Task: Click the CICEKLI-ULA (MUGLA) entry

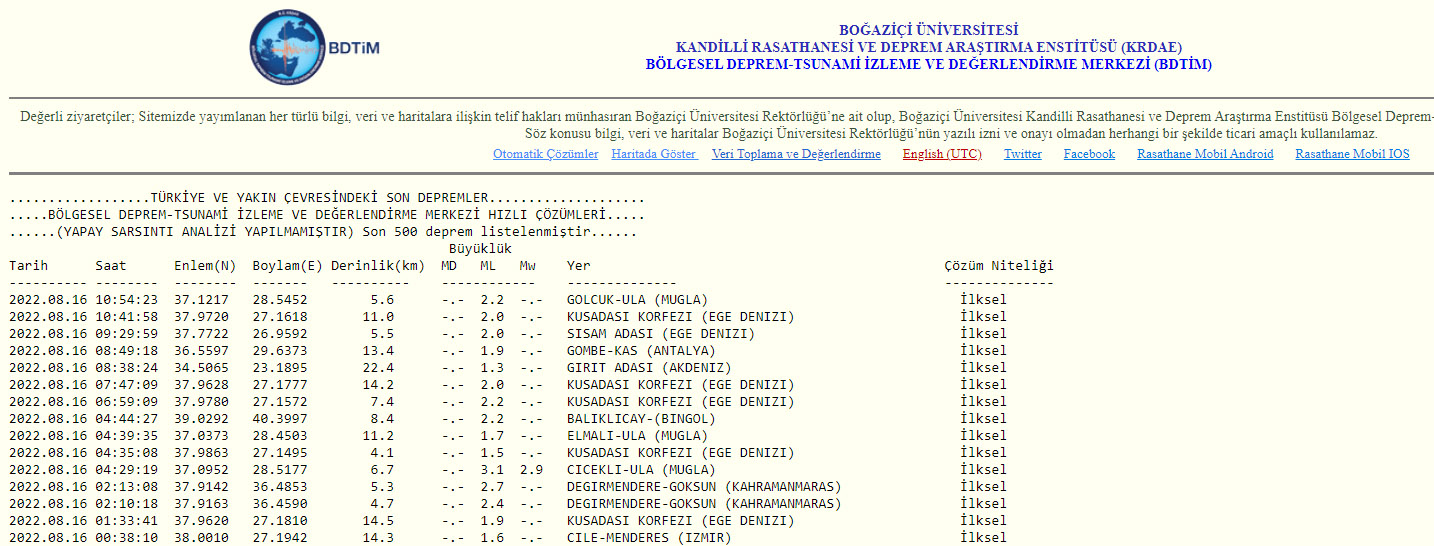Action: pyautogui.click(x=640, y=470)
